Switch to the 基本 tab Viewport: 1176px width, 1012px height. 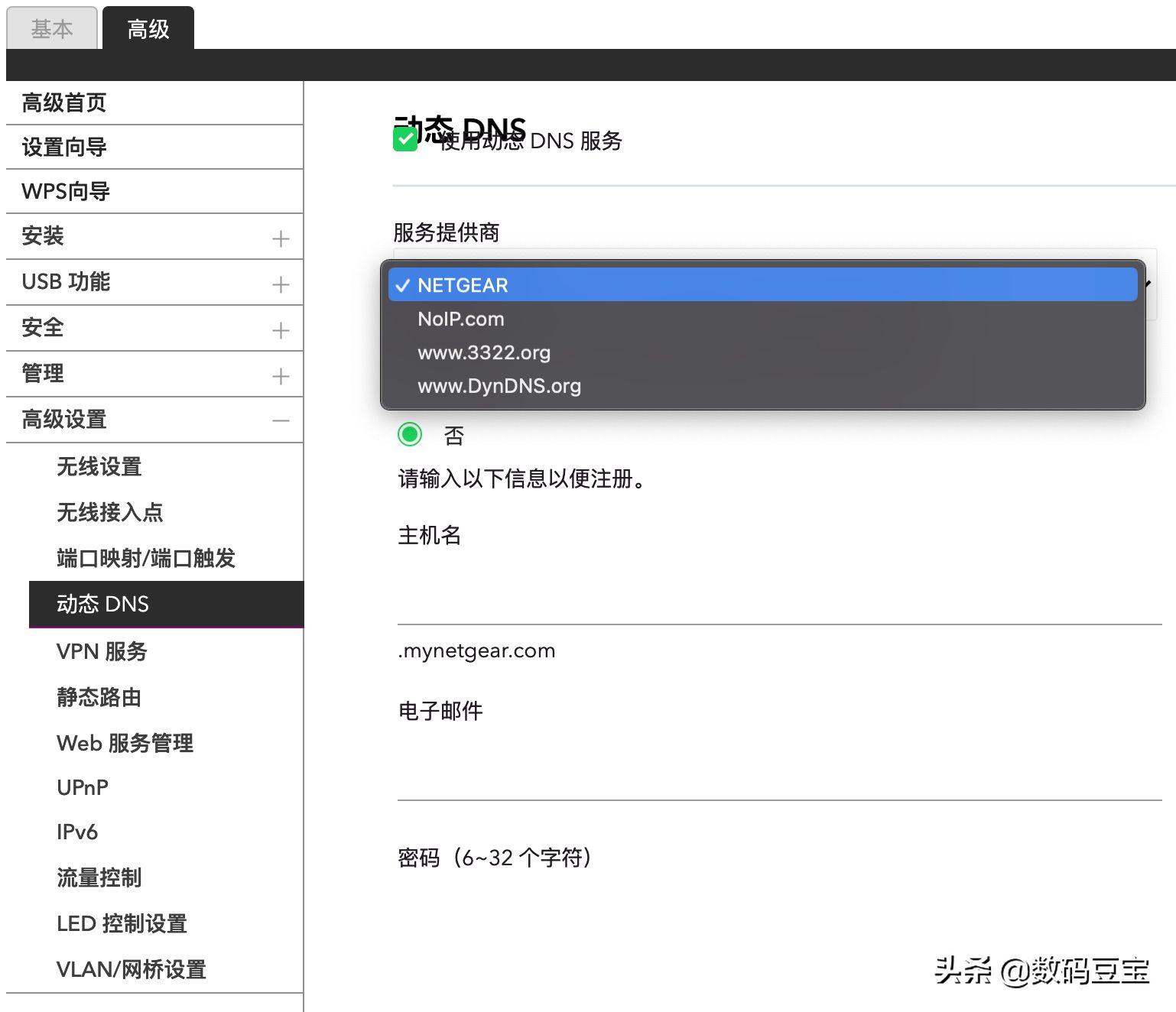pyautogui.click(x=52, y=28)
